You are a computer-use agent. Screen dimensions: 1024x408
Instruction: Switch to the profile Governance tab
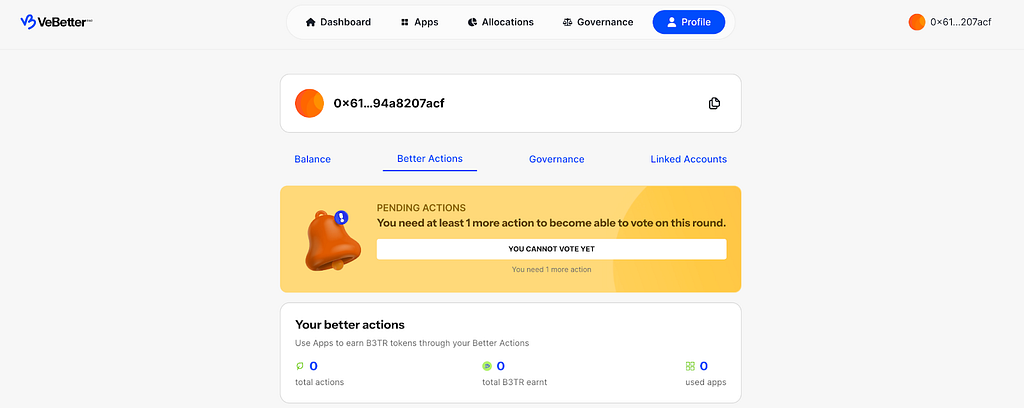click(x=556, y=159)
